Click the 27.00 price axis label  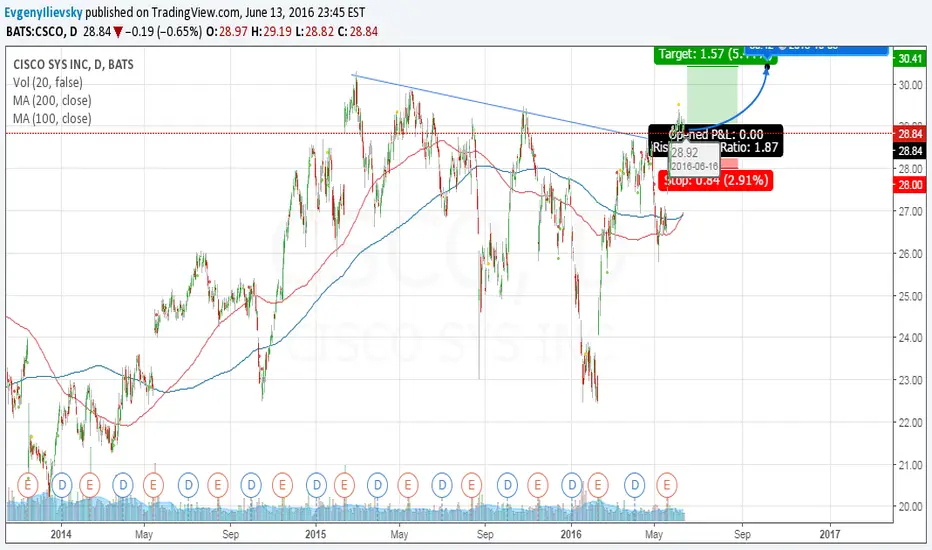click(911, 211)
